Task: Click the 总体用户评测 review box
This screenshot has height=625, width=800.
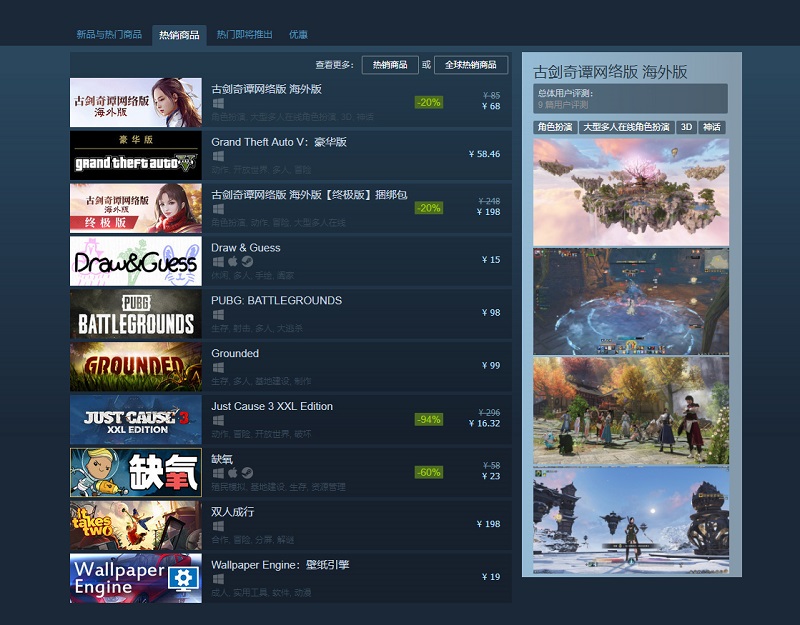Action: click(x=631, y=99)
